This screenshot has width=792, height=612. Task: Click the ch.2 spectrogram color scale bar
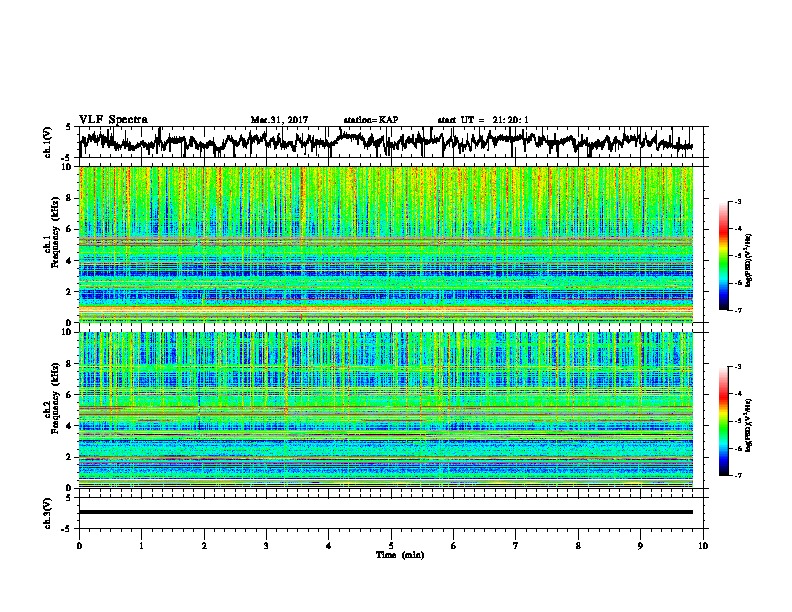[x=723, y=421]
